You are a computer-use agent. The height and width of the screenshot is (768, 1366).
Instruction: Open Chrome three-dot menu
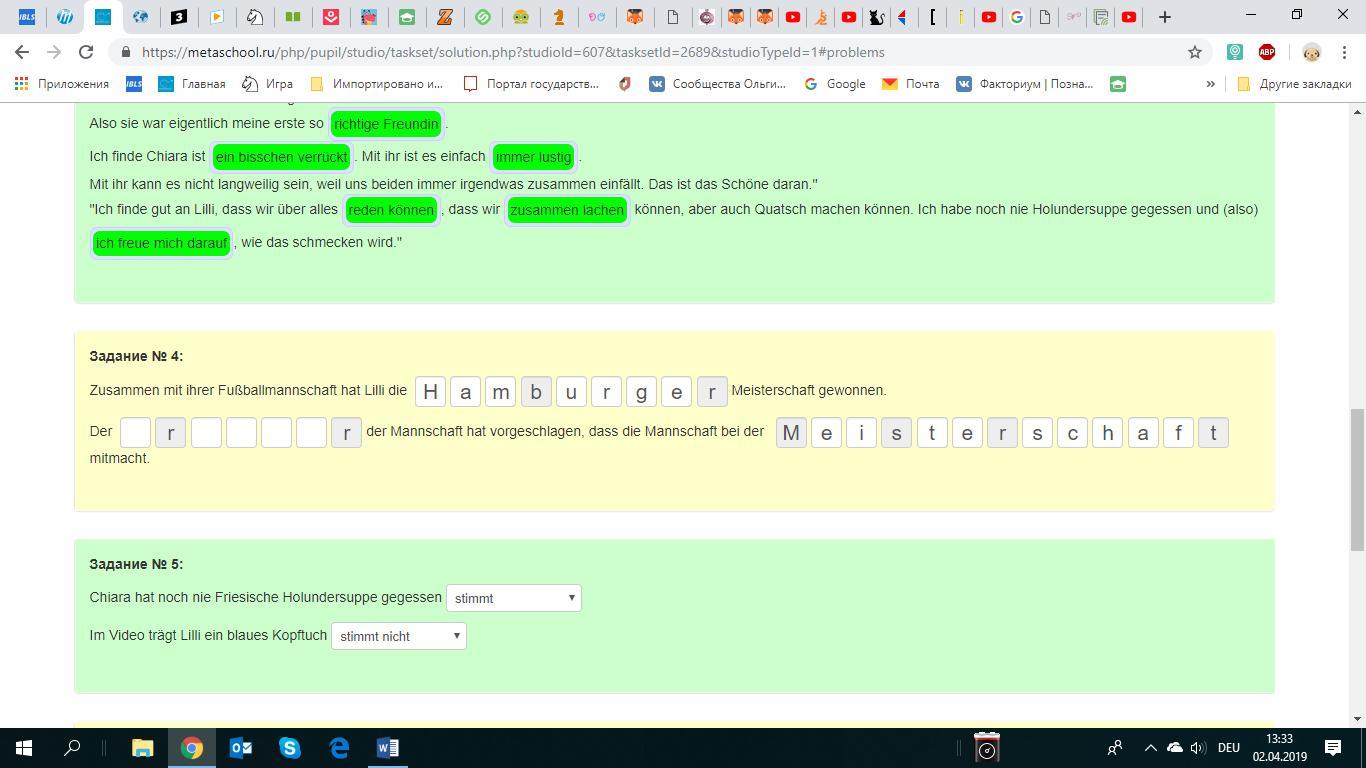[x=1344, y=52]
